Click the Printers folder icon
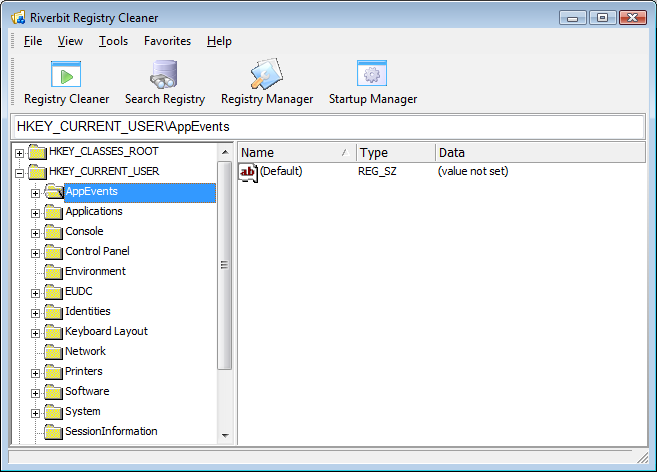Image resolution: width=657 pixels, height=472 pixels. (x=54, y=372)
